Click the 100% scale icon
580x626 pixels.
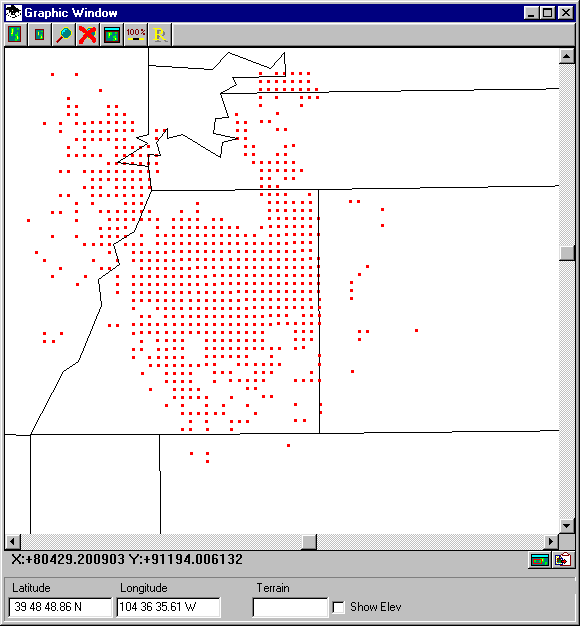136,35
